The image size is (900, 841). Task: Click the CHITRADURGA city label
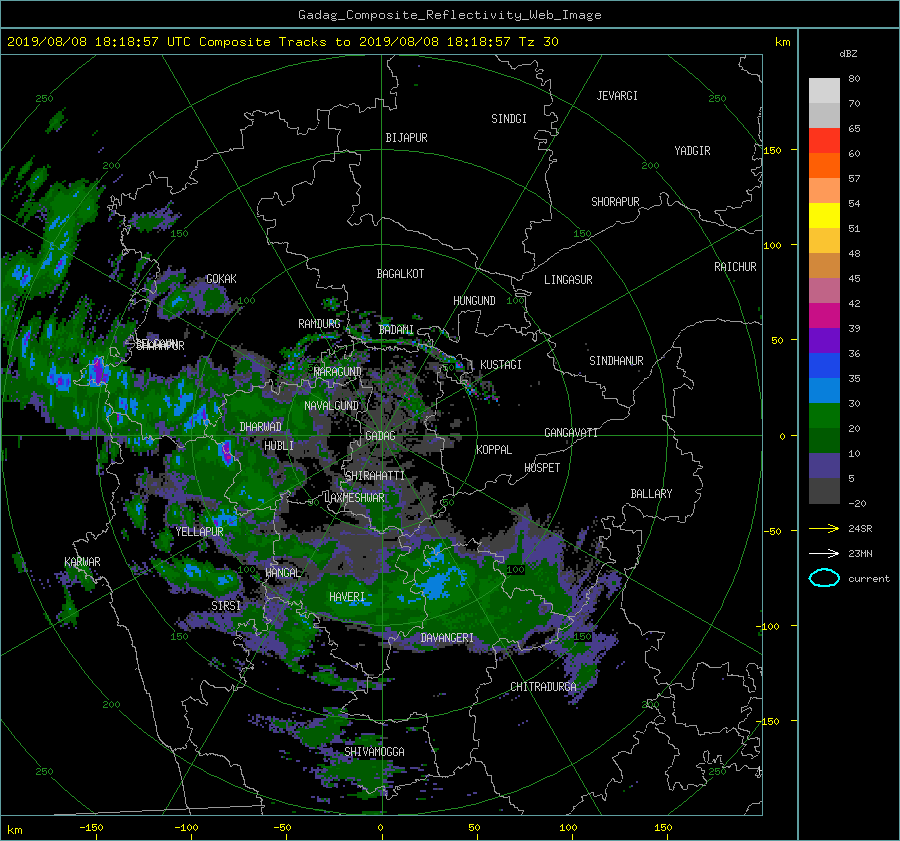(543, 687)
